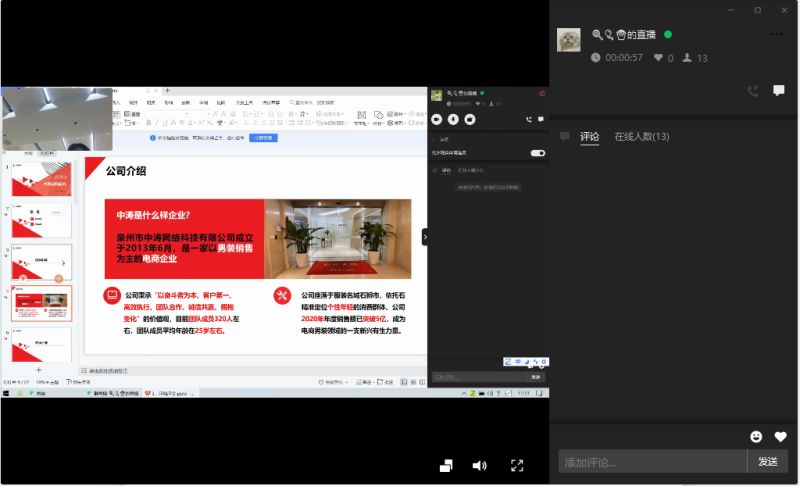This screenshot has width=800, height=486.
Task: Open Windows Start menu in shared screen
Action: point(6,393)
